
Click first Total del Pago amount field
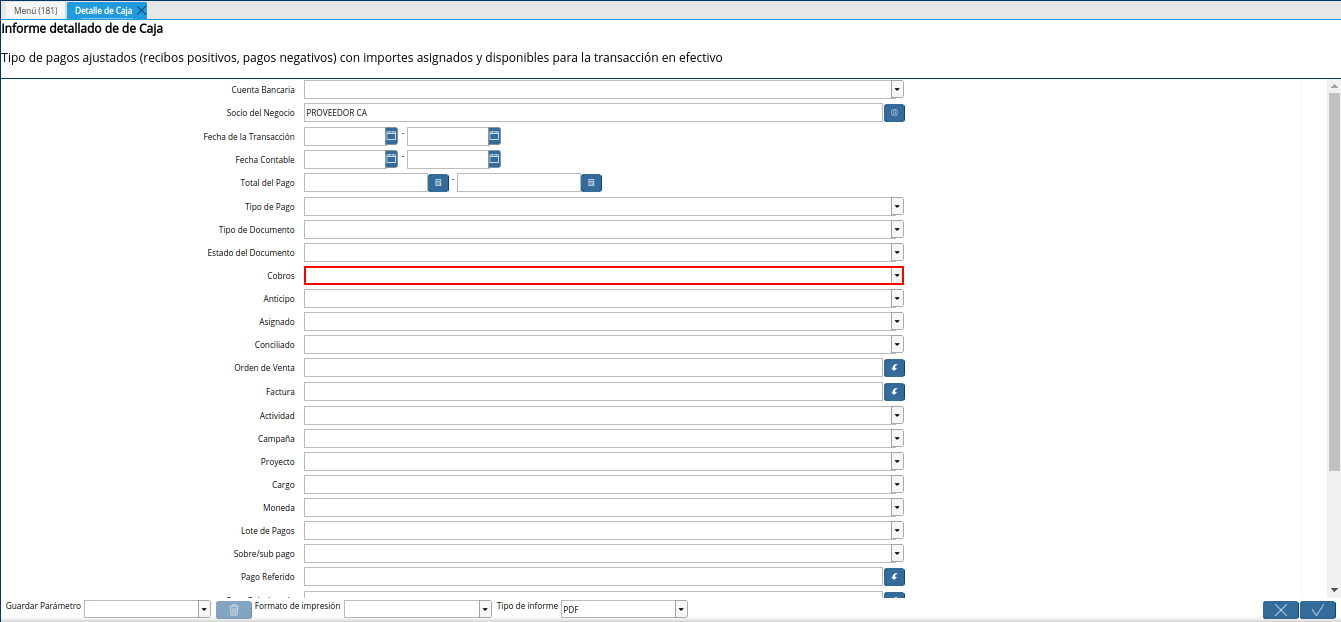tap(366, 183)
